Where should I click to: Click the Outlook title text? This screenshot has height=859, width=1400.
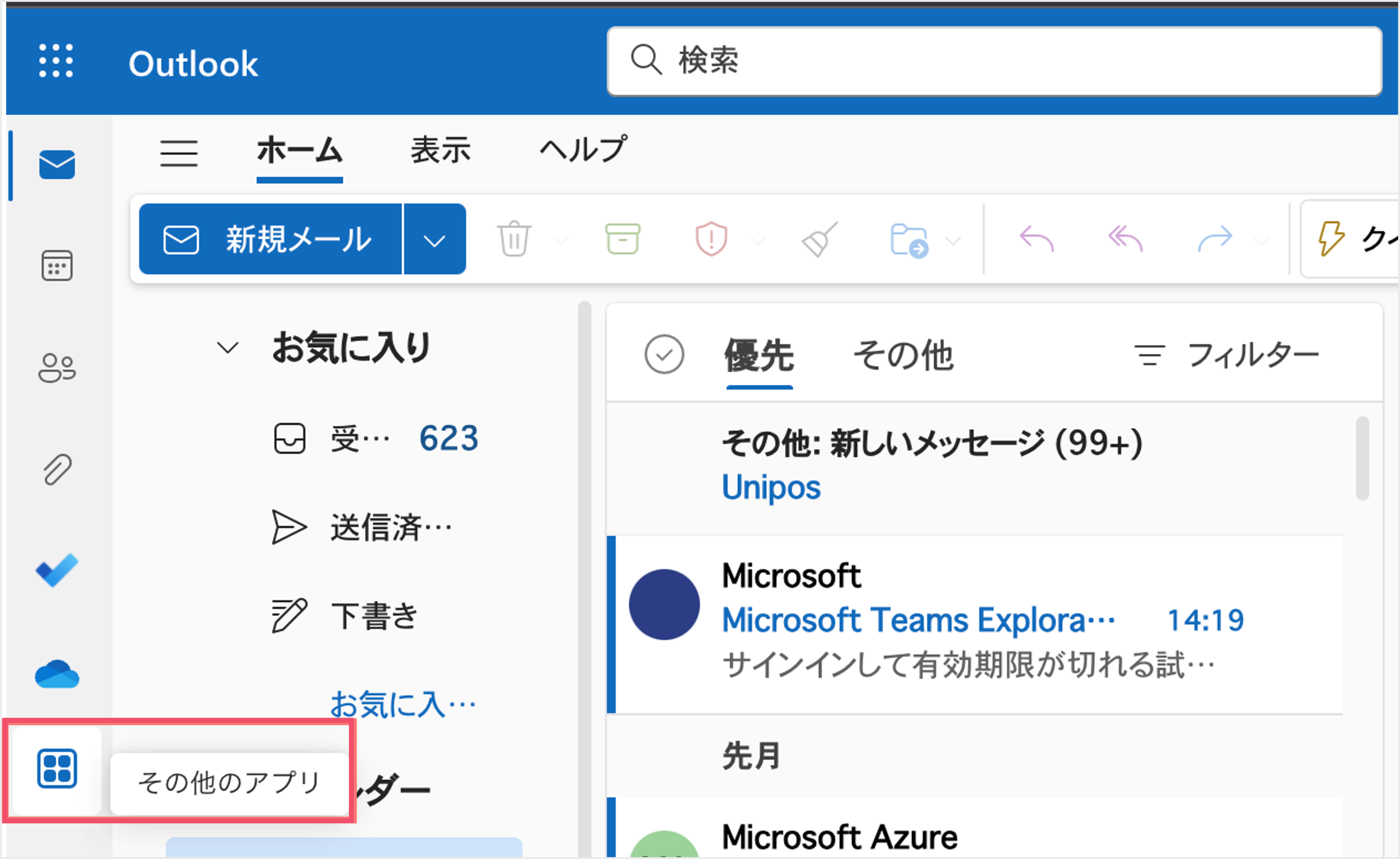[193, 63]
